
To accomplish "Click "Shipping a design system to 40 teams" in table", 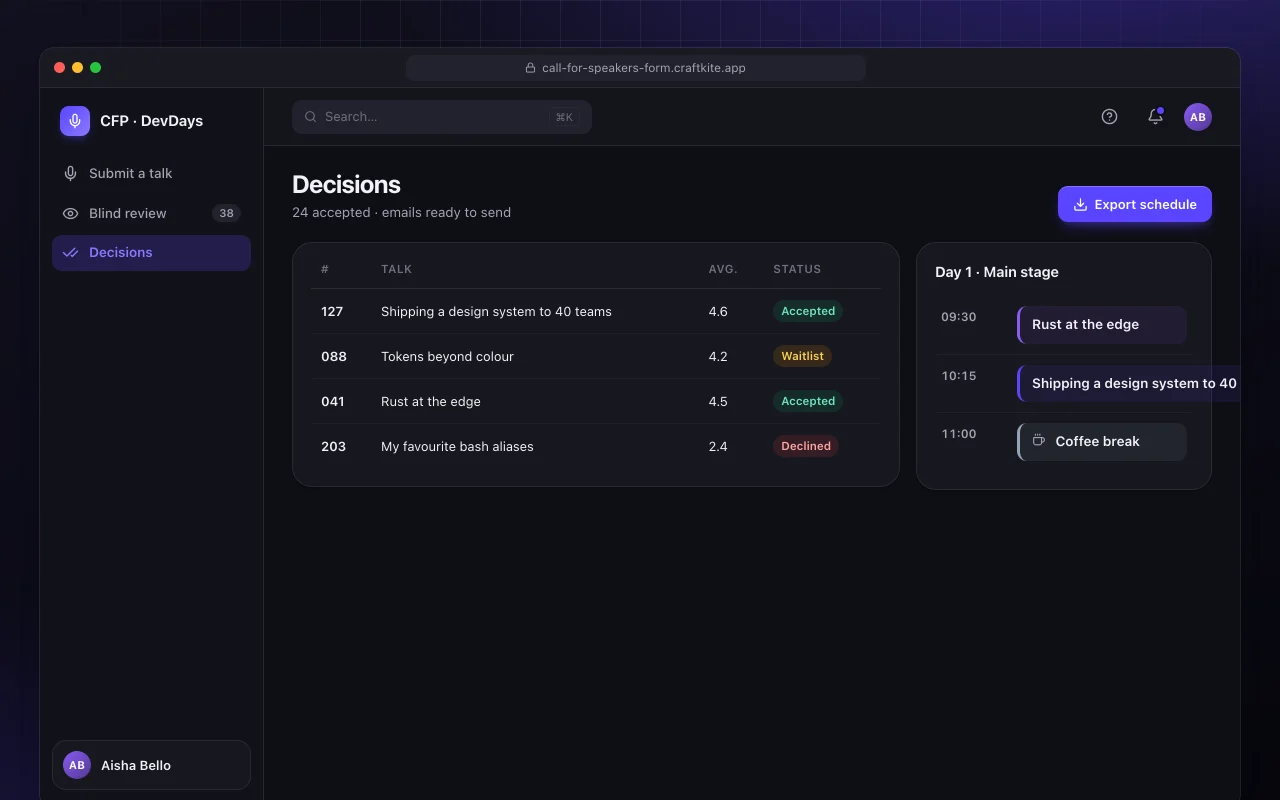I will [x=496, y=311].
